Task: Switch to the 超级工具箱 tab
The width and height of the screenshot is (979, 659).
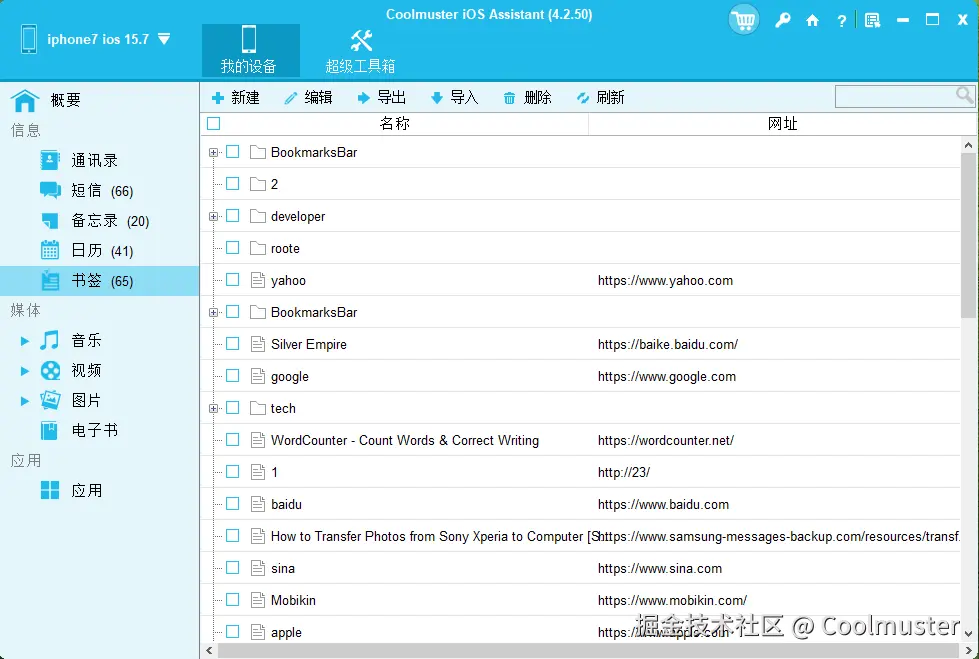Action: pos(360,51)
